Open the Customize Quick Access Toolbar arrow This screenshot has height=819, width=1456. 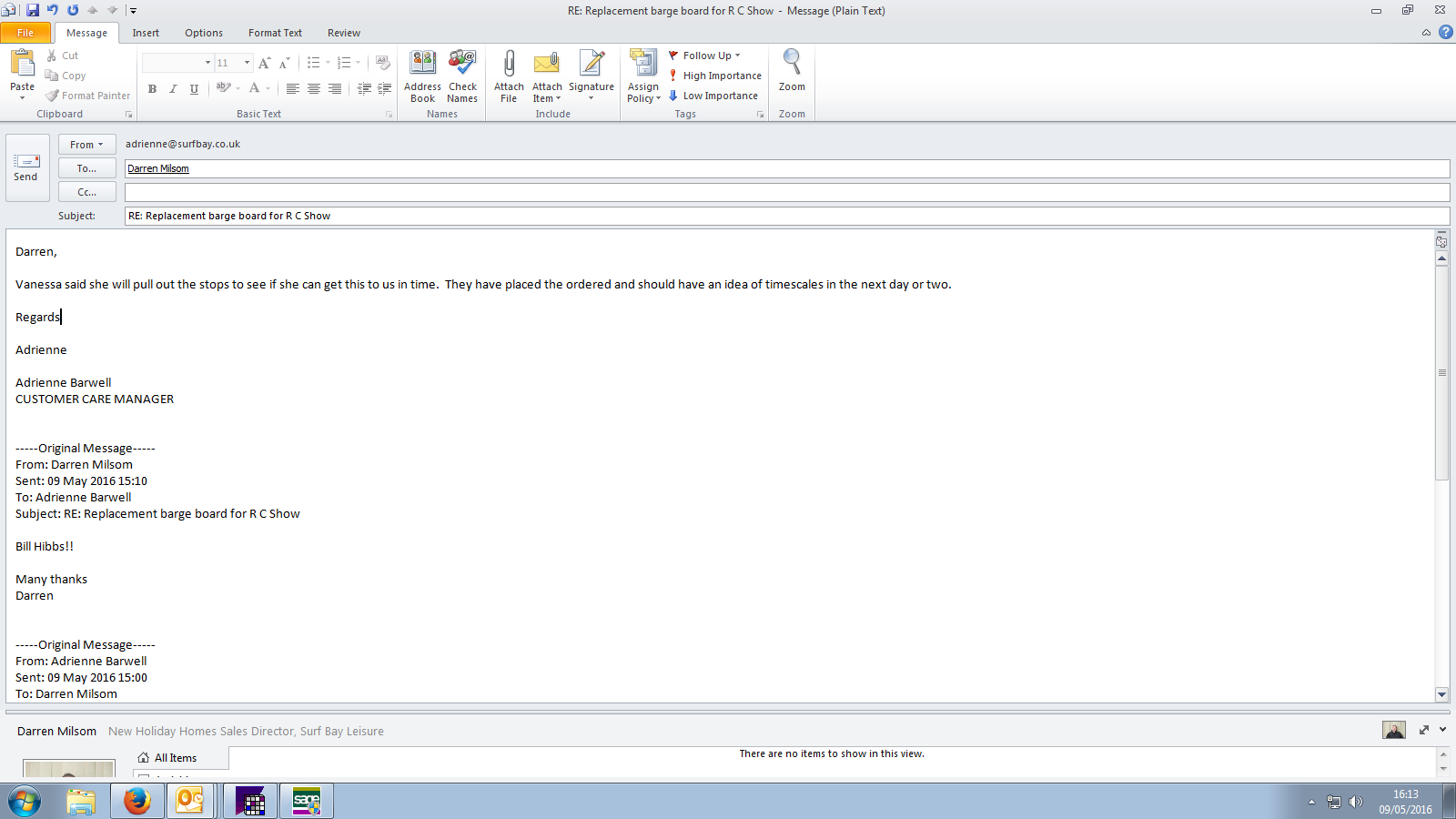tap(133, 11)
